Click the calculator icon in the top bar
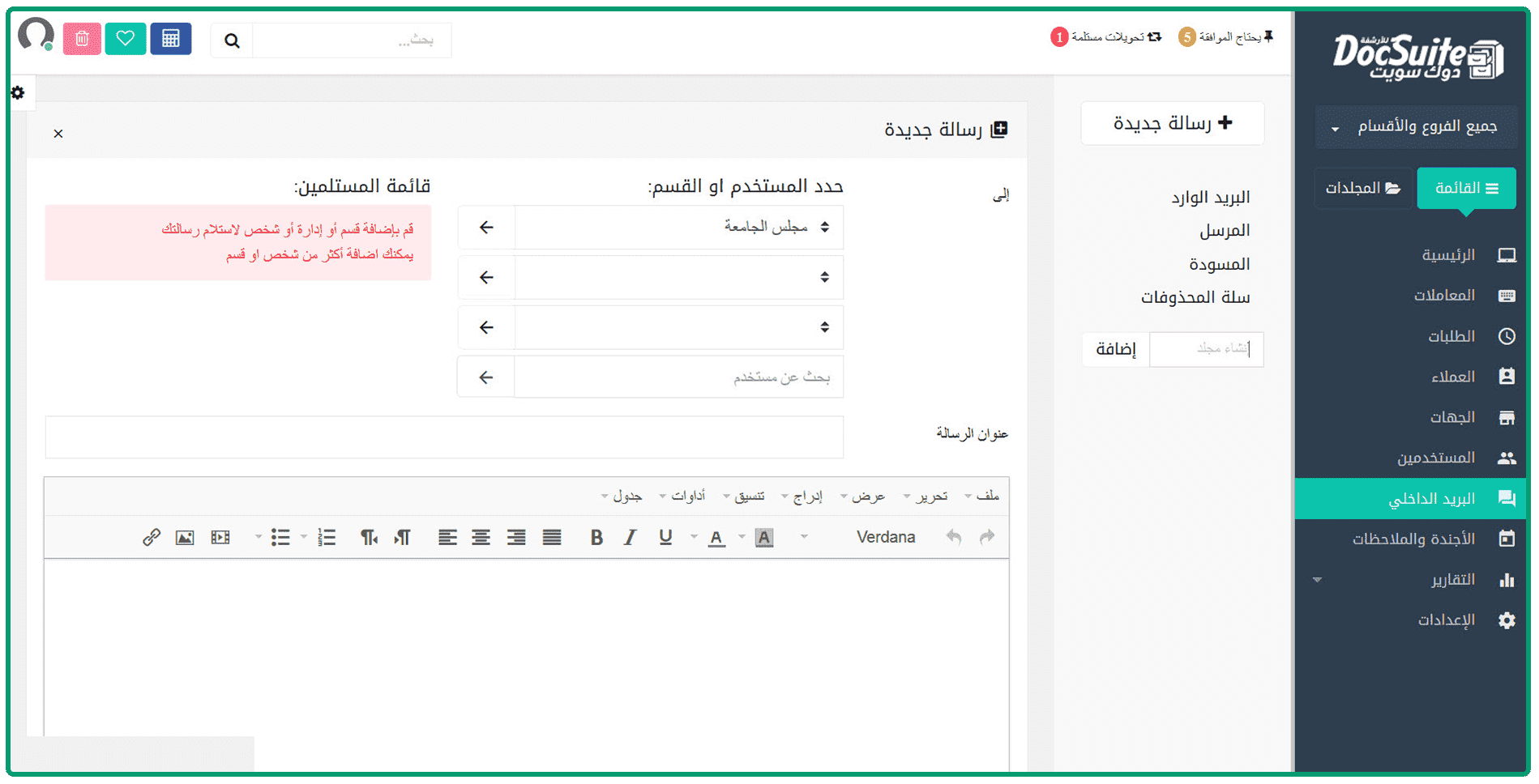Screen dimensions: 1539x784 pyautogui.click(x=170, y=39)
